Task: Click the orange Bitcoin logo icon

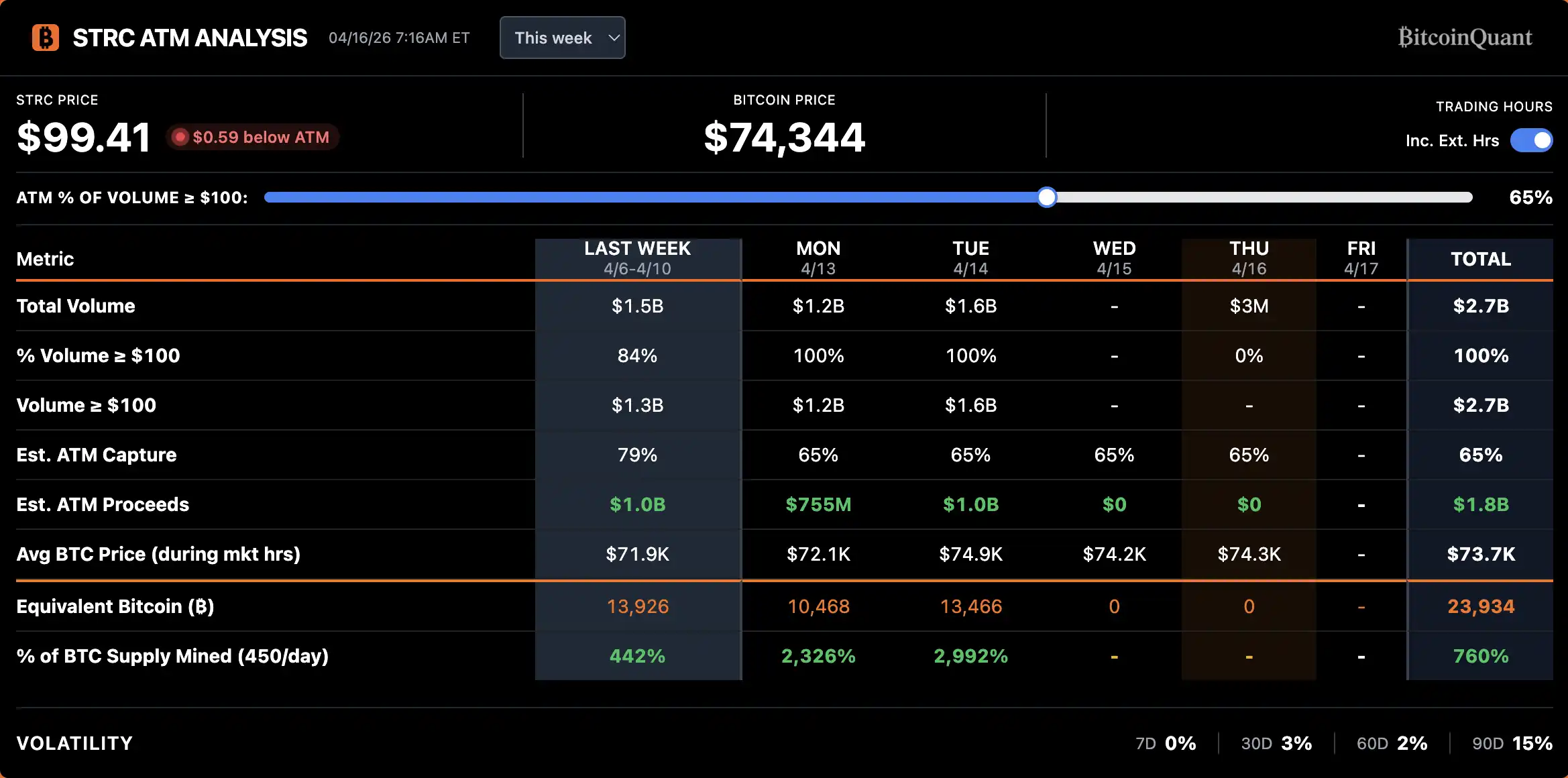Action: pyautogui.click(x=46, y=38)
